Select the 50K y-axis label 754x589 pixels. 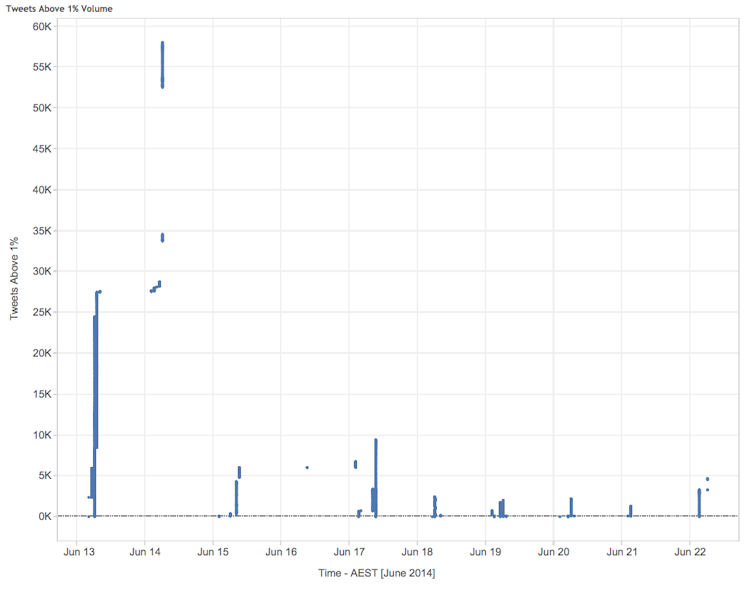point(42,108)
